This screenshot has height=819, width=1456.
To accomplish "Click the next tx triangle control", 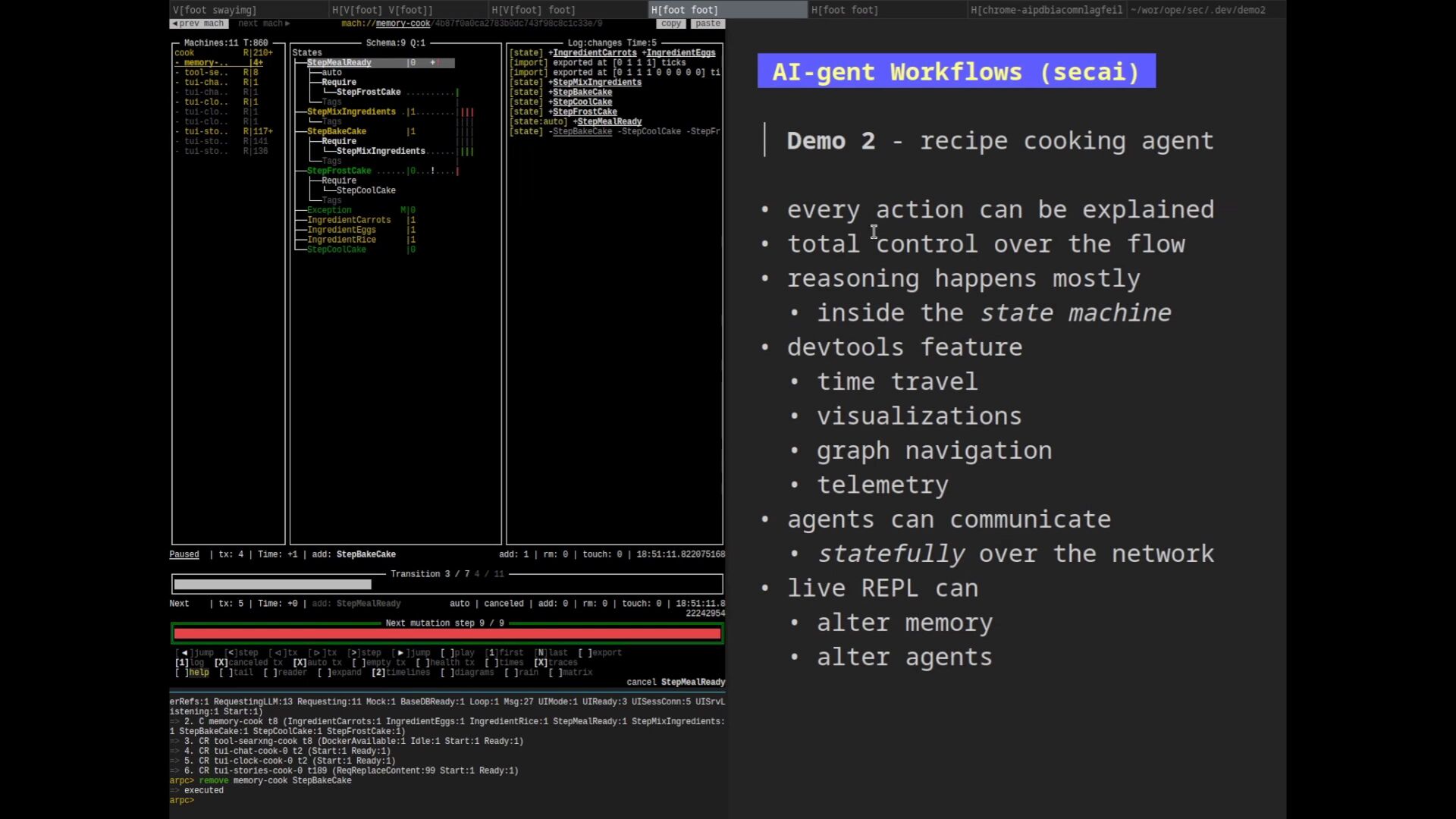I will (322, 653).
